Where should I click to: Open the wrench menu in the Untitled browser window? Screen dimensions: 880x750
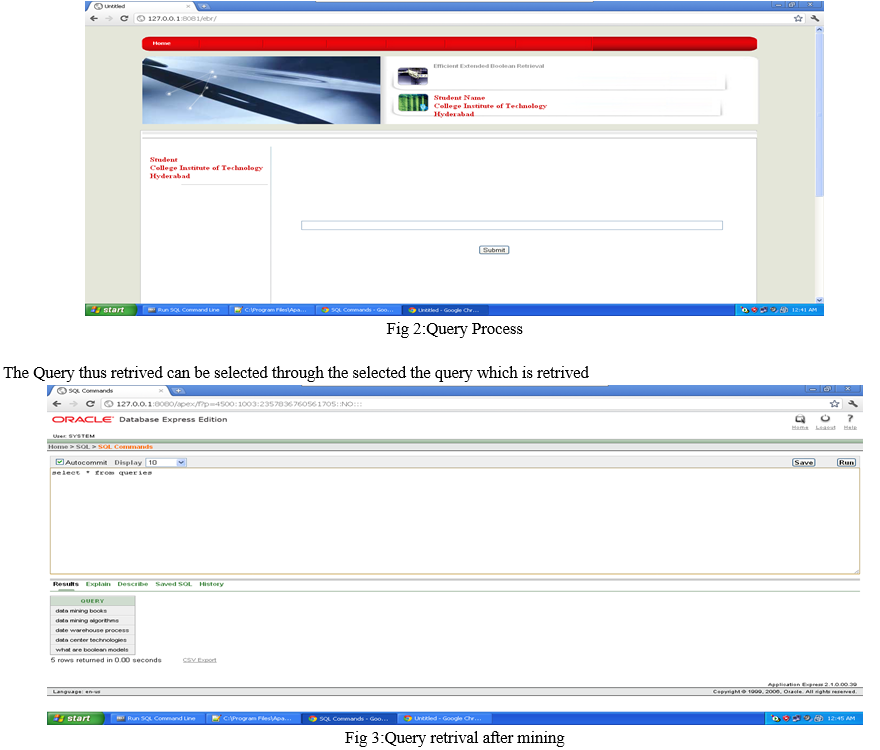[814, 19]
